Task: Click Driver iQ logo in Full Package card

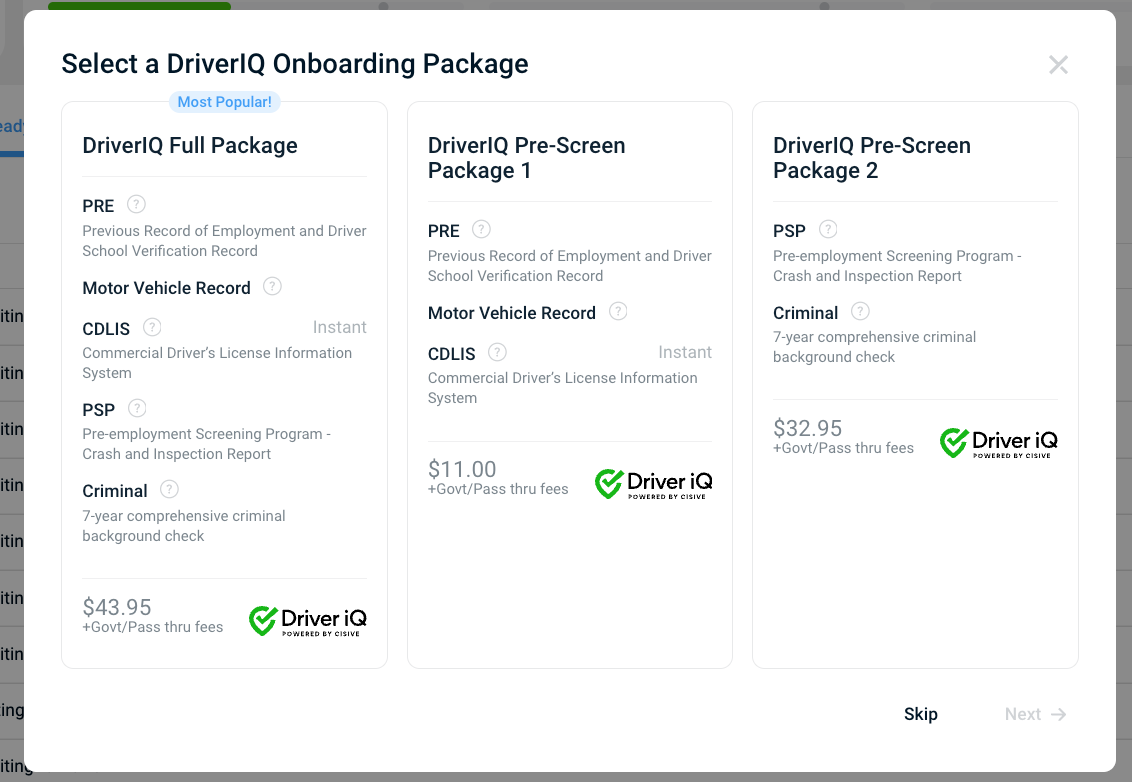Action: (x=308, y=621)
